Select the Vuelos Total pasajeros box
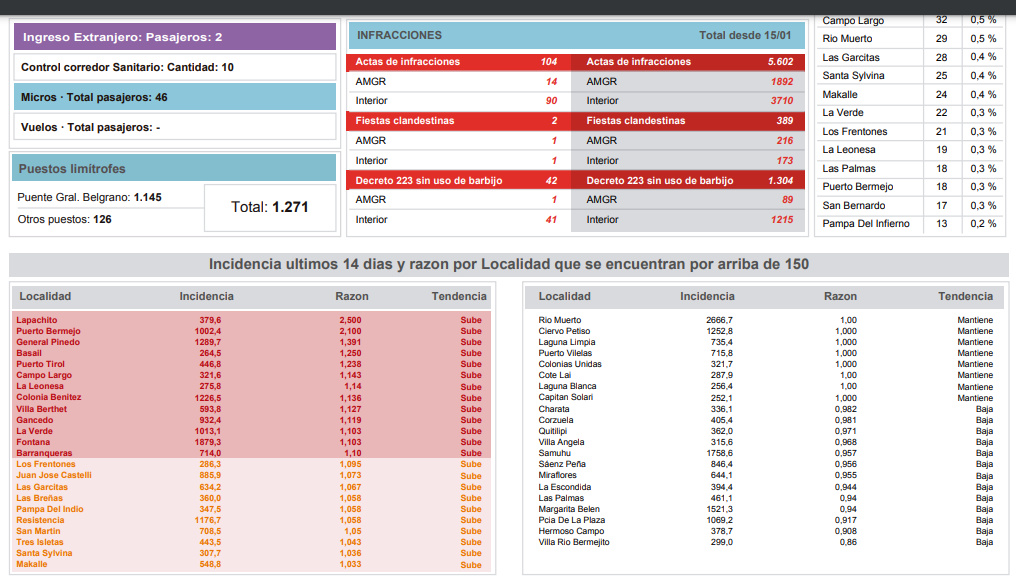1016x583 pixels. pos(174,127)
